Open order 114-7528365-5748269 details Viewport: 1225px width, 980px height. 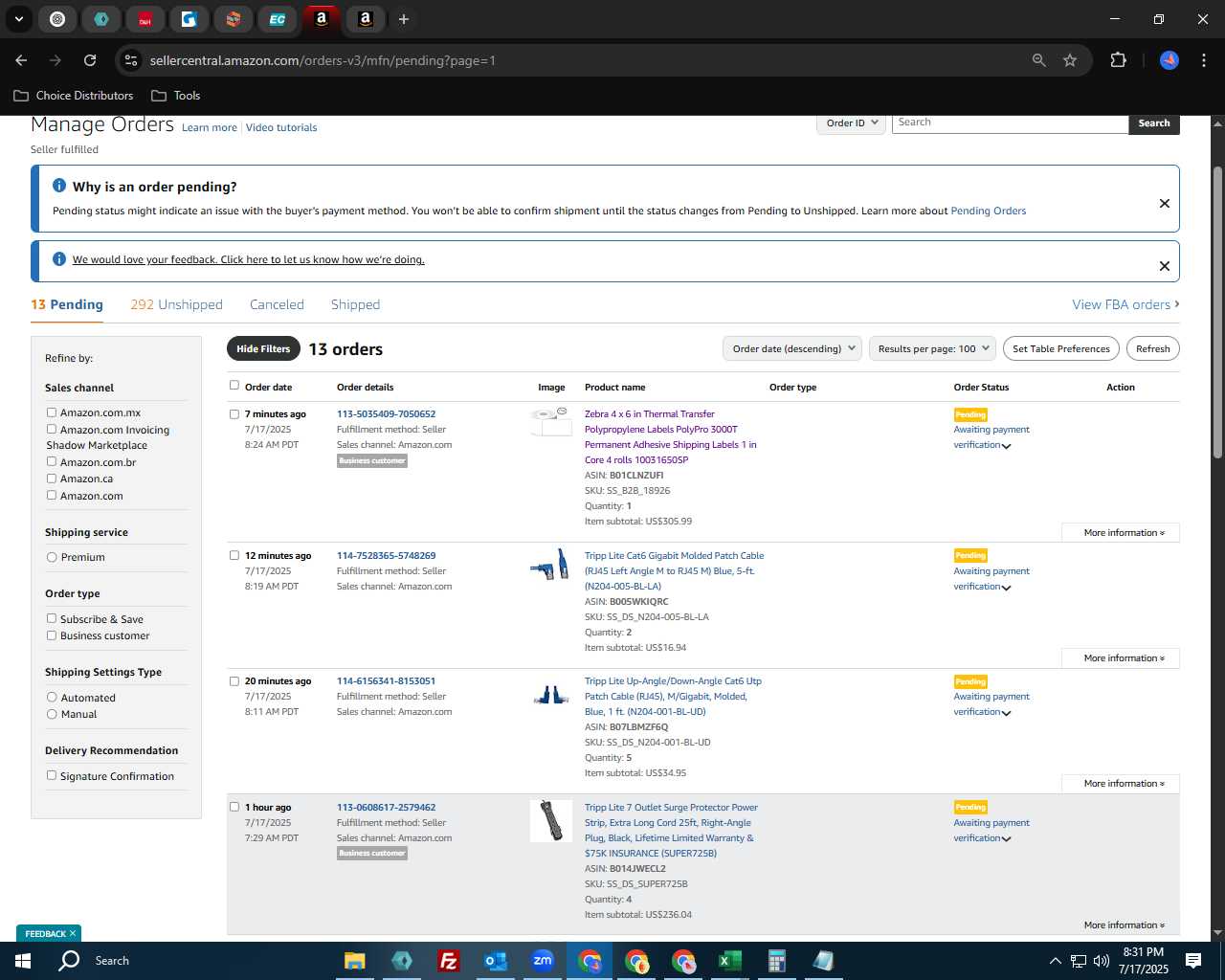386,555
